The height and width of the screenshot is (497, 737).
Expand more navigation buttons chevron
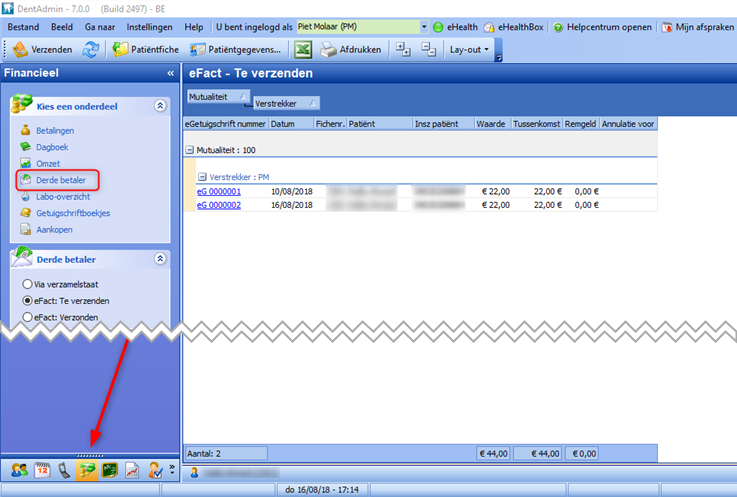pos(172,469)
